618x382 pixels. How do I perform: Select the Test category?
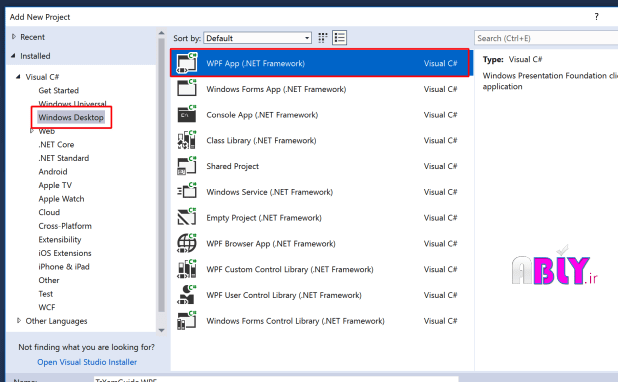pos(46,294)
